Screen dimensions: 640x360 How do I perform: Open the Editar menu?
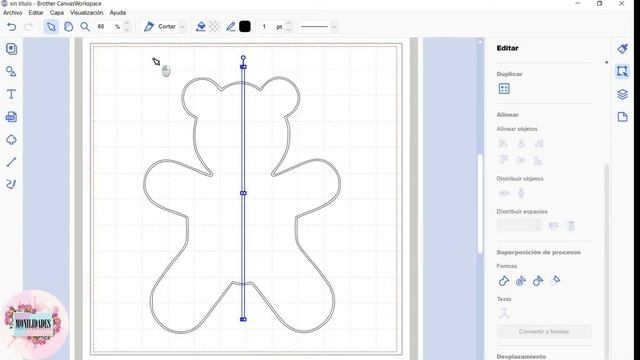(36, 13)
